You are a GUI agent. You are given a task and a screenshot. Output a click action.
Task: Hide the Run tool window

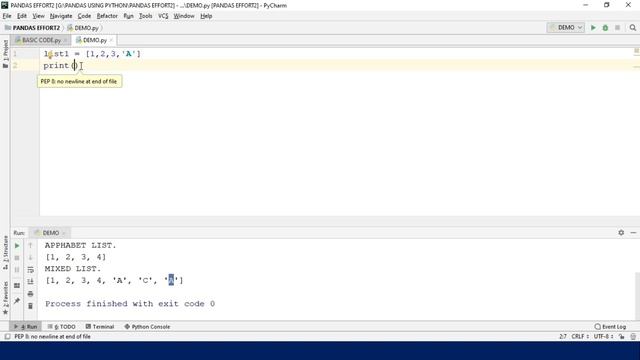(633, 233)
